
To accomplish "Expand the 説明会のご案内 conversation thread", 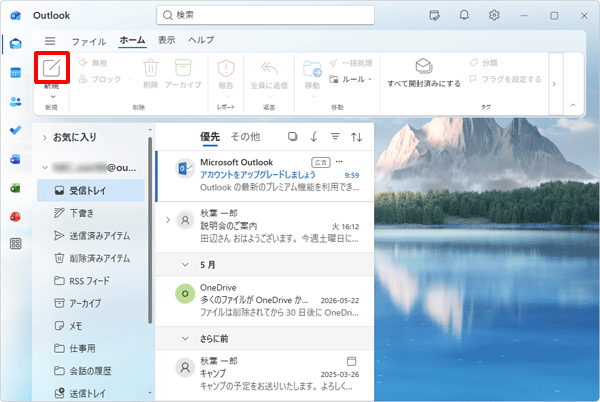I will click(x=167, y=220).
